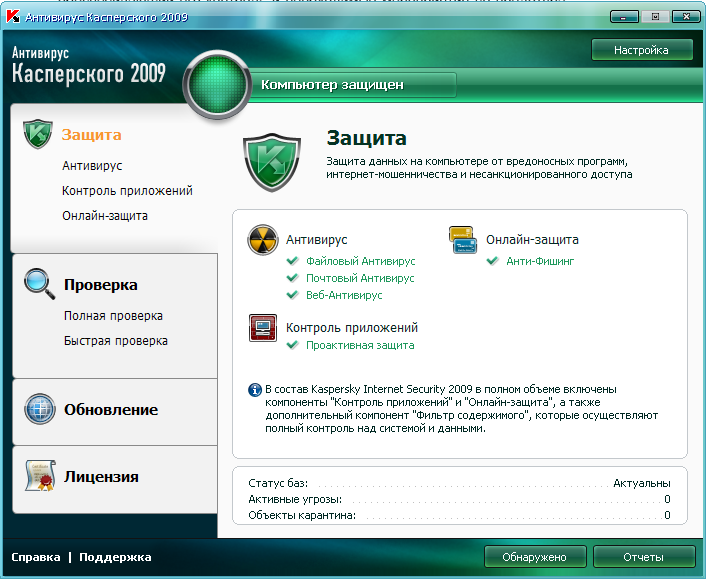Click the Компьютер защищен status bar

pyautogui.click(x=352, y=85)
